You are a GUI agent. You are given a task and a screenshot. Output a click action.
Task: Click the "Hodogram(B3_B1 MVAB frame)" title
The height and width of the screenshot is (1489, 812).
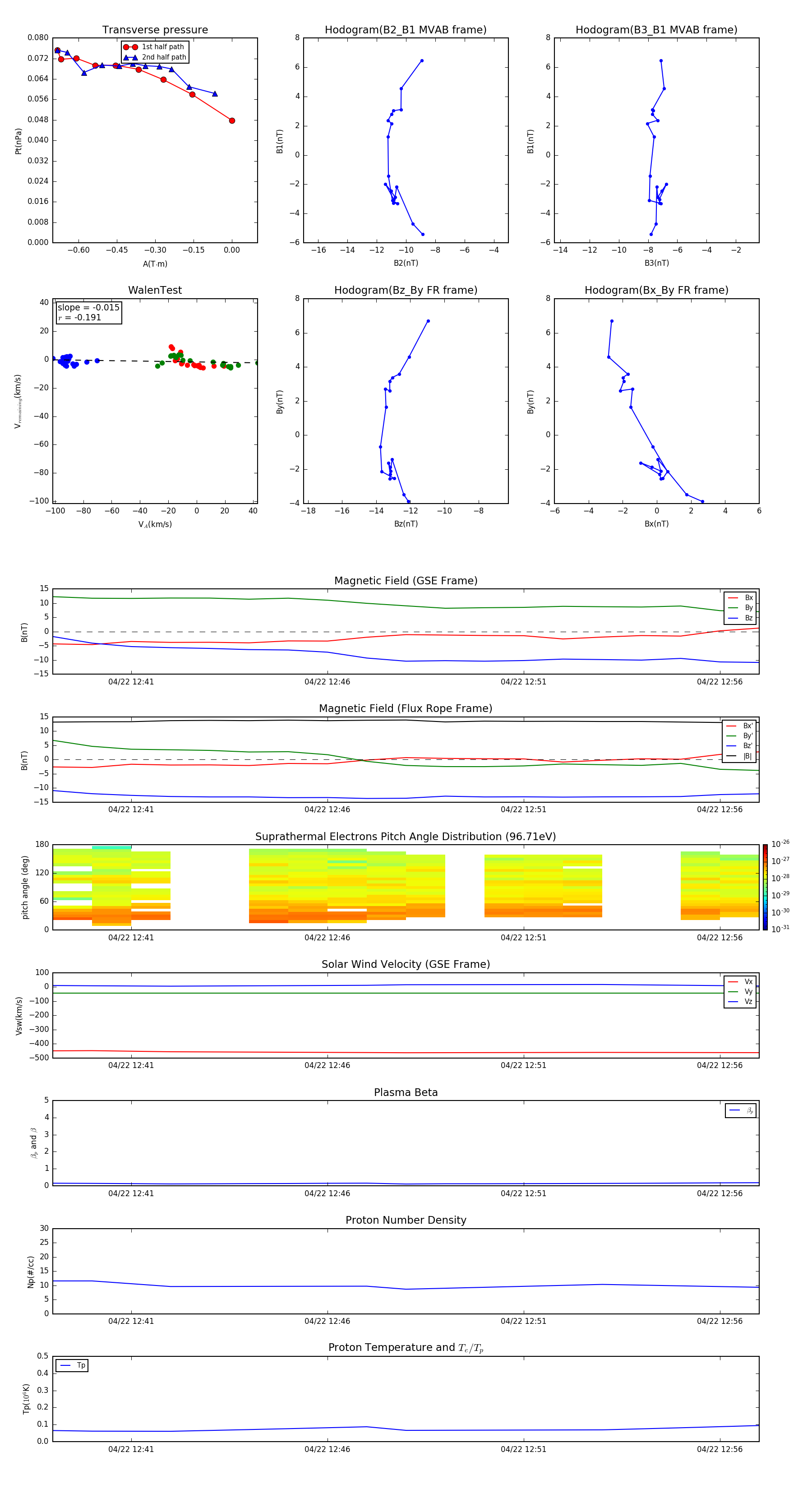(656, 30)
